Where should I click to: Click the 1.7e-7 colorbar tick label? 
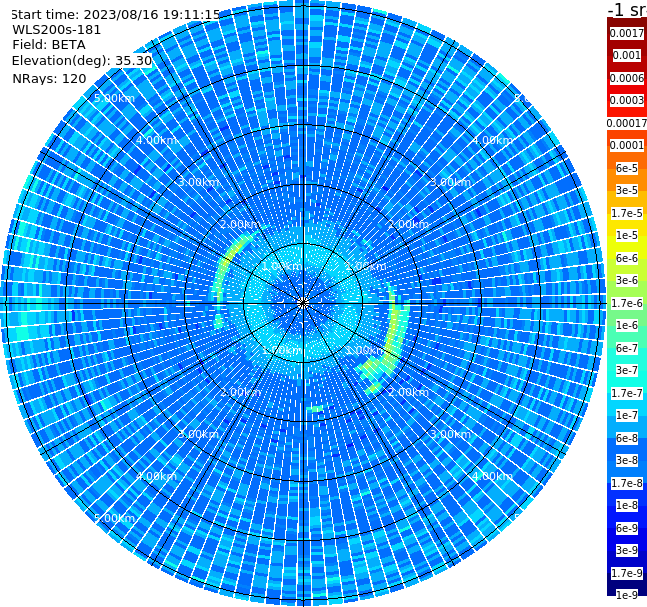tap(627, 393)
